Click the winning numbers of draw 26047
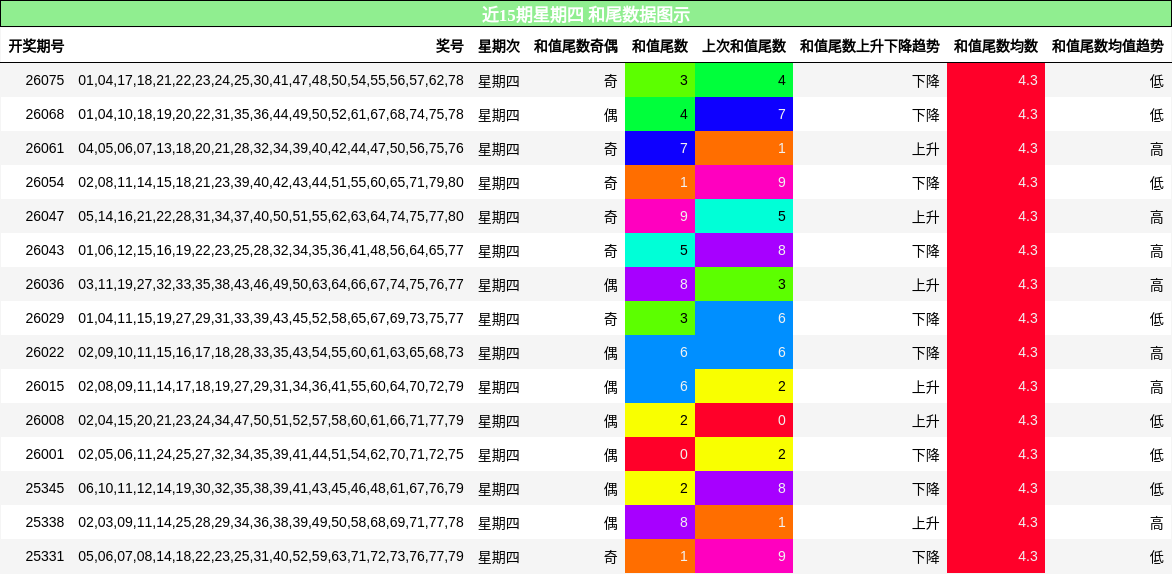Screen dimensions: 1172x574 (271, 216)
